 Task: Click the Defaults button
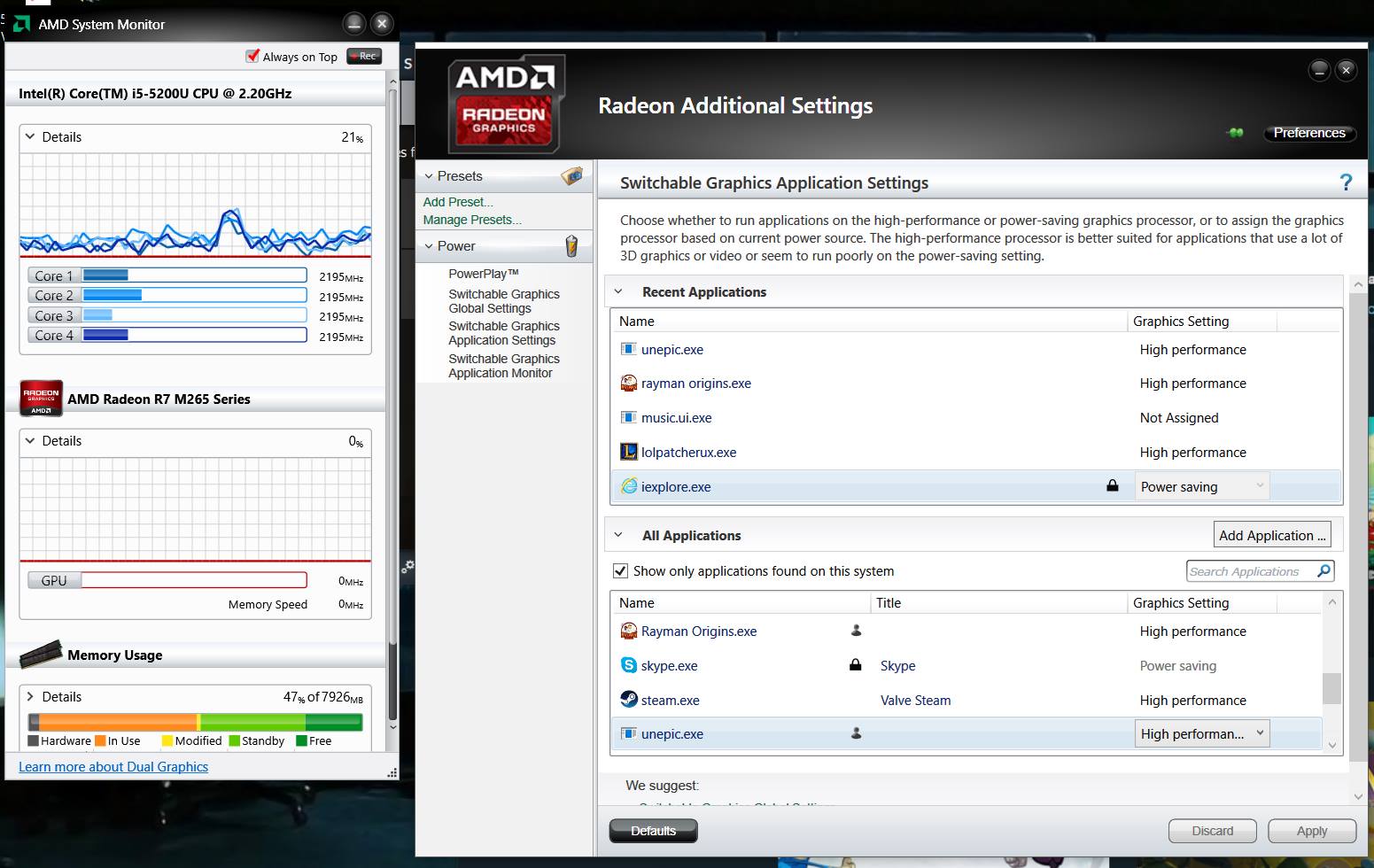tap(653, 831)
